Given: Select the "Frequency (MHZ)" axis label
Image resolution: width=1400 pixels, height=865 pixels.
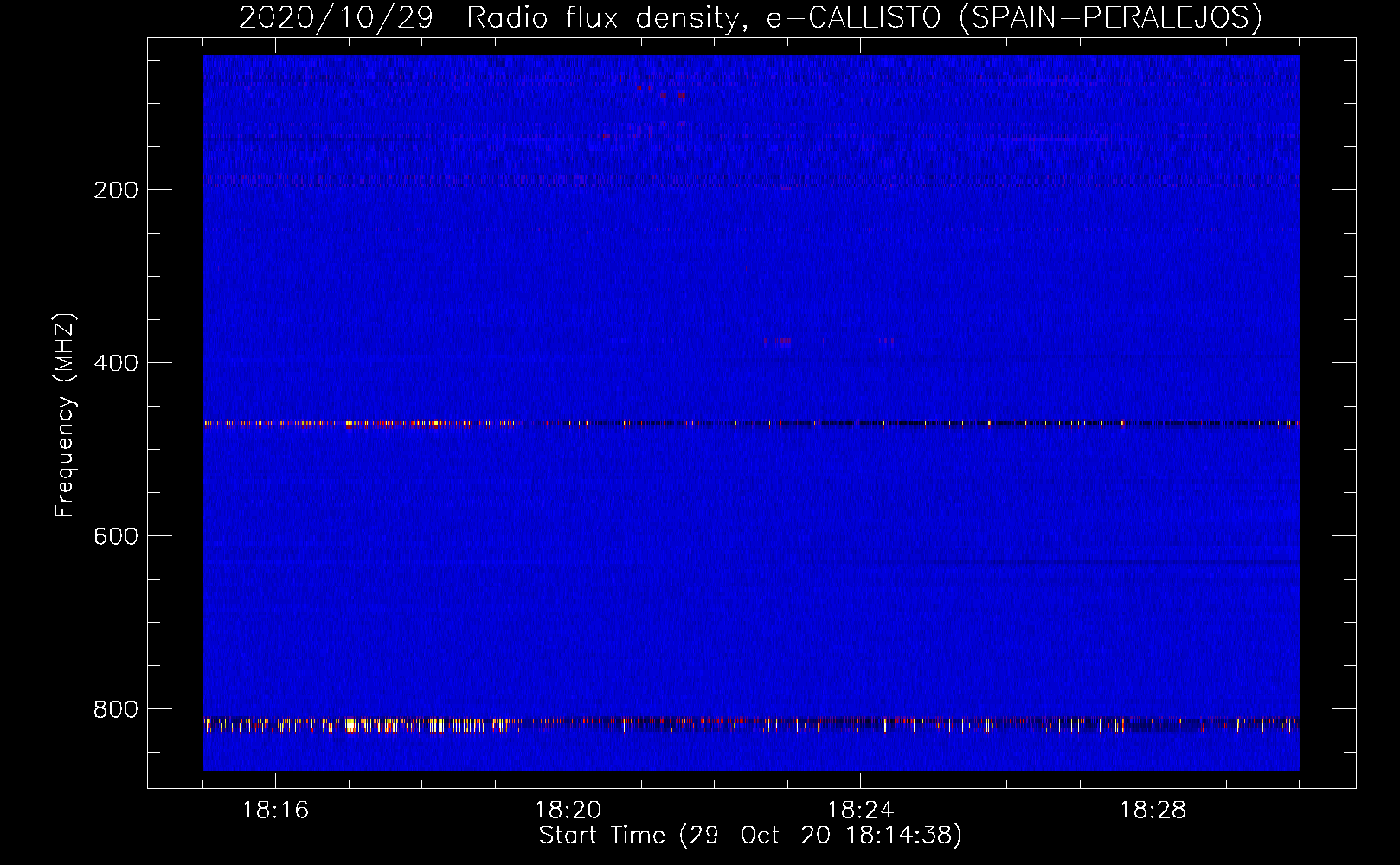Looking at the screenshot, I should (x=65, y=415).
